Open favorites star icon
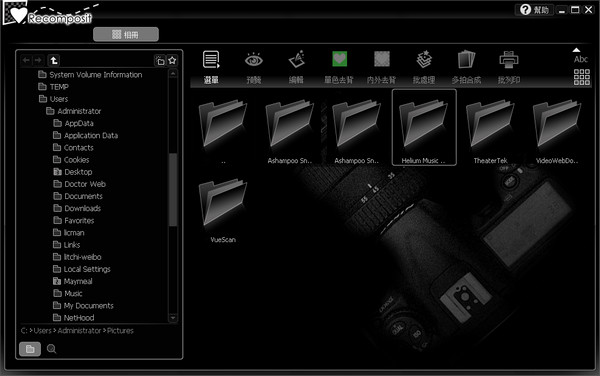Viewport: 600px width, 376px height. (172, 60)
